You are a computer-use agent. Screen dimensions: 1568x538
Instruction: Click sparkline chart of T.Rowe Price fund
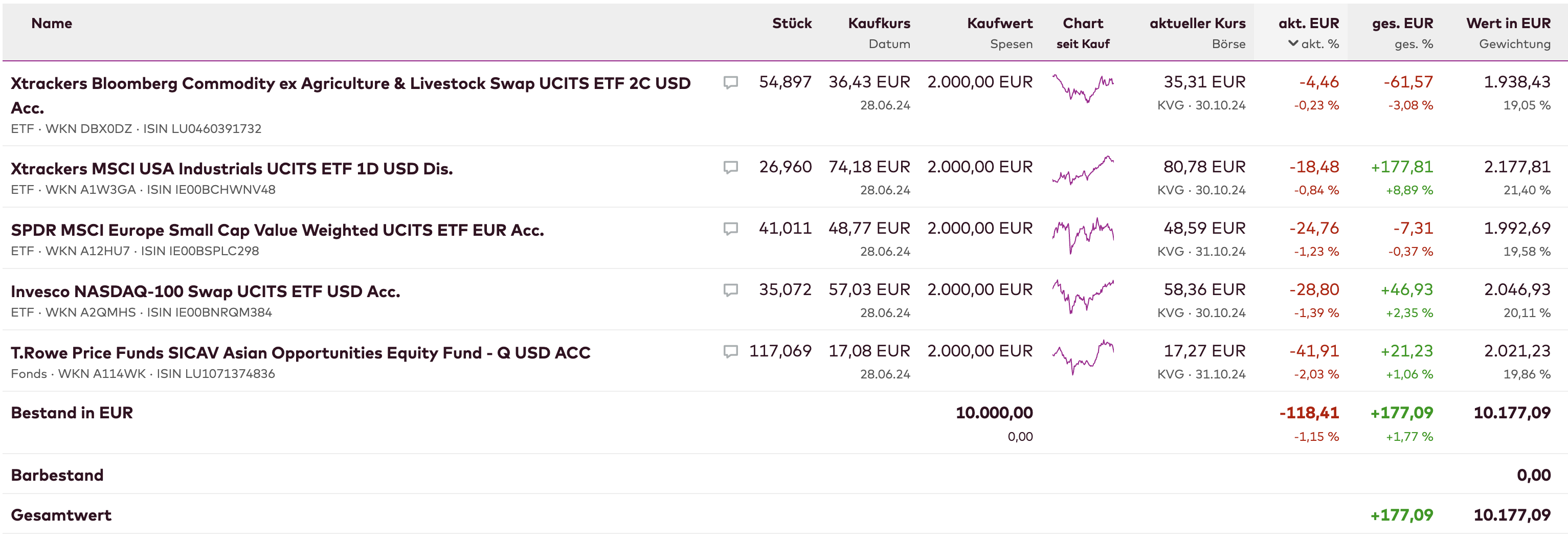[x=1083, y=357]
